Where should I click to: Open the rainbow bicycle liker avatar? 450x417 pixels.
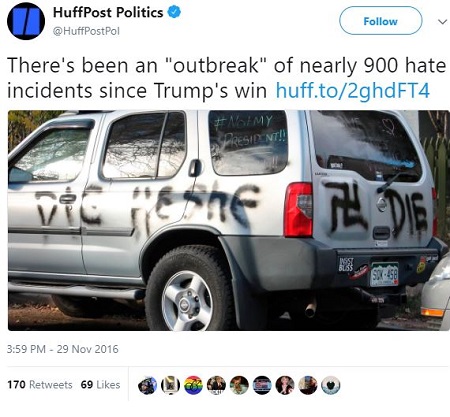coord(193,385)
